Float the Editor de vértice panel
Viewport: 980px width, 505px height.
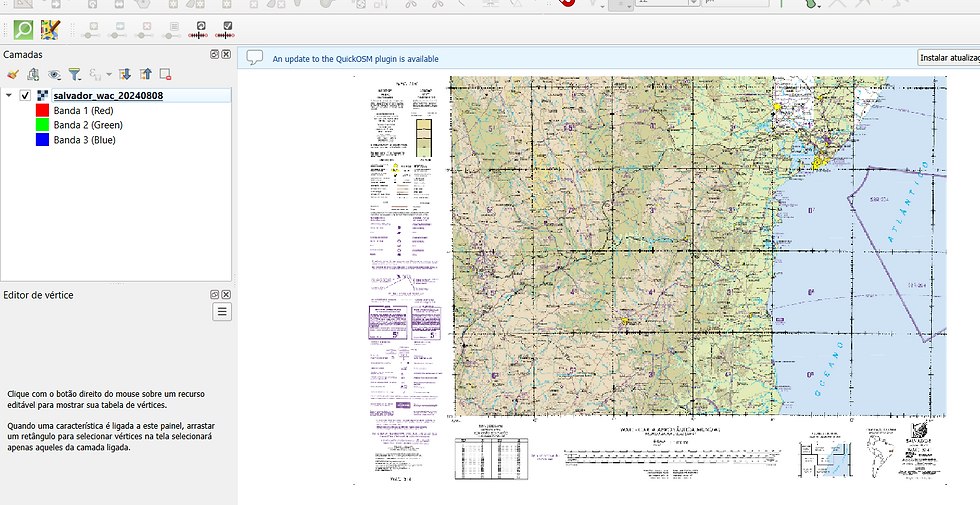pos(215,294)
